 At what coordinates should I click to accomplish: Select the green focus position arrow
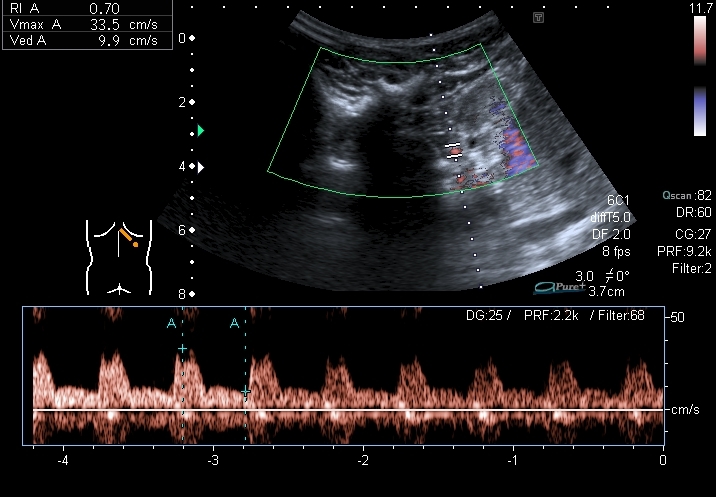pos(201,131)
